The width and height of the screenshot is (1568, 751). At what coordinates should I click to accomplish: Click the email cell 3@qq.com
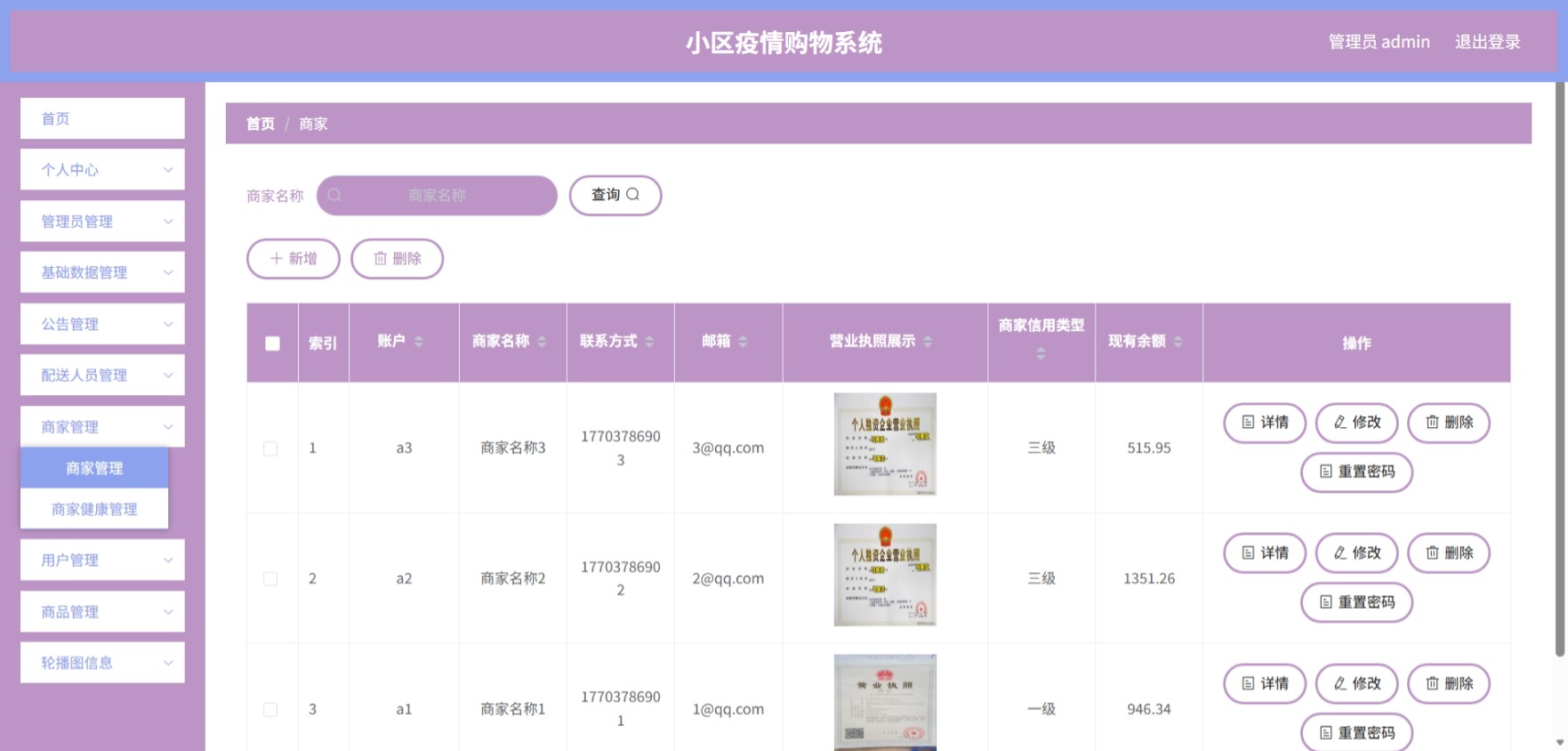(x=728, y=448)
